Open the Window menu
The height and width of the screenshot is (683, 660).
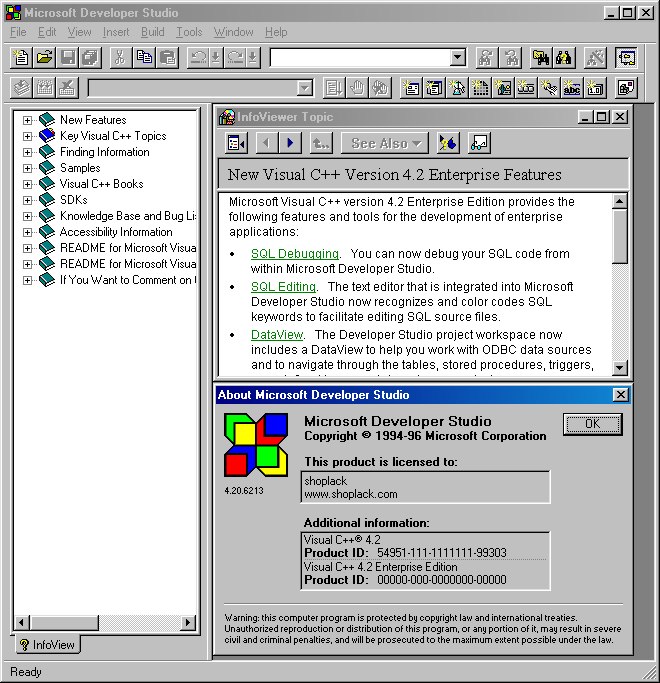click(x=234, y=32)
